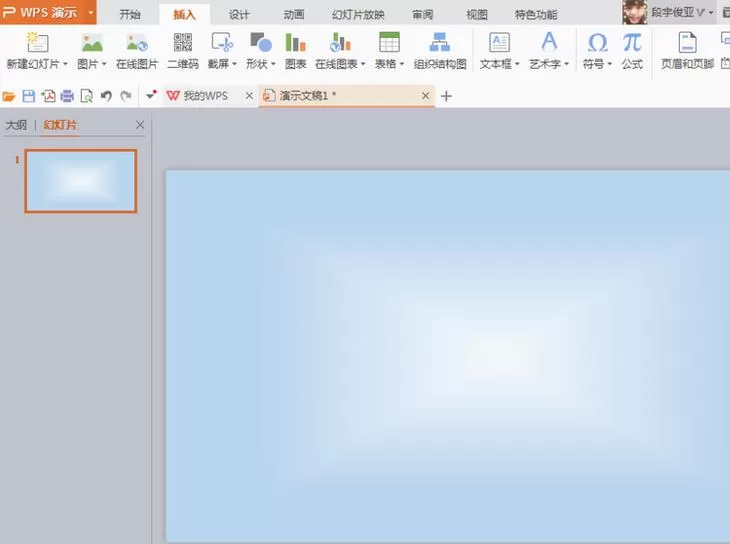Click the user avatar picture
Screen dimensions: 730x544
click(x=635, y=12)
